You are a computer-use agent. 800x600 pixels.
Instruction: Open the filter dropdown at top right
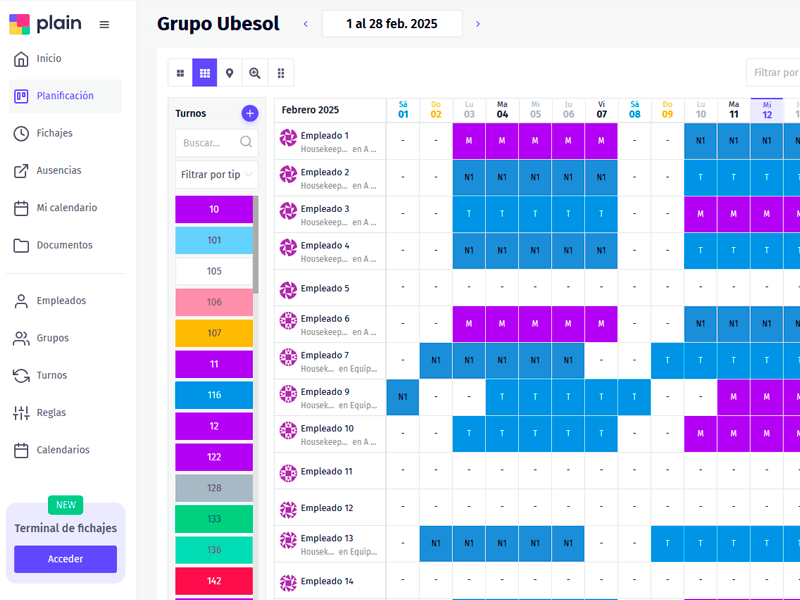click(x=774, y=73)
